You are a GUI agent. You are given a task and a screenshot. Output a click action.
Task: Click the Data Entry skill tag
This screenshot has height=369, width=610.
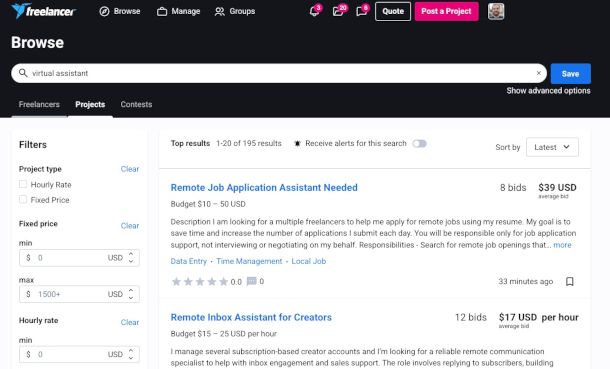click(x=189, y=261)
